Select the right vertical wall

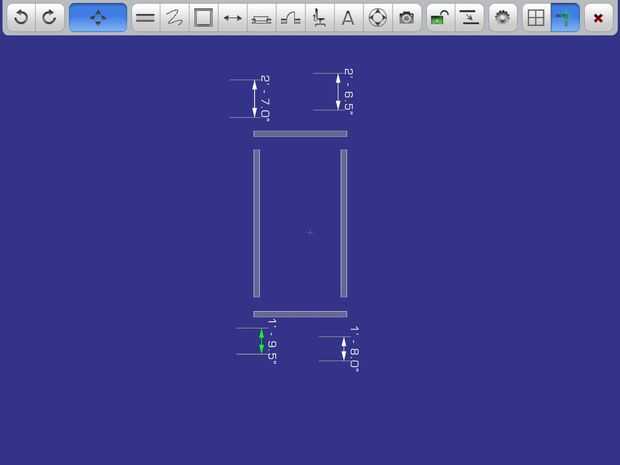pos(344,223)
